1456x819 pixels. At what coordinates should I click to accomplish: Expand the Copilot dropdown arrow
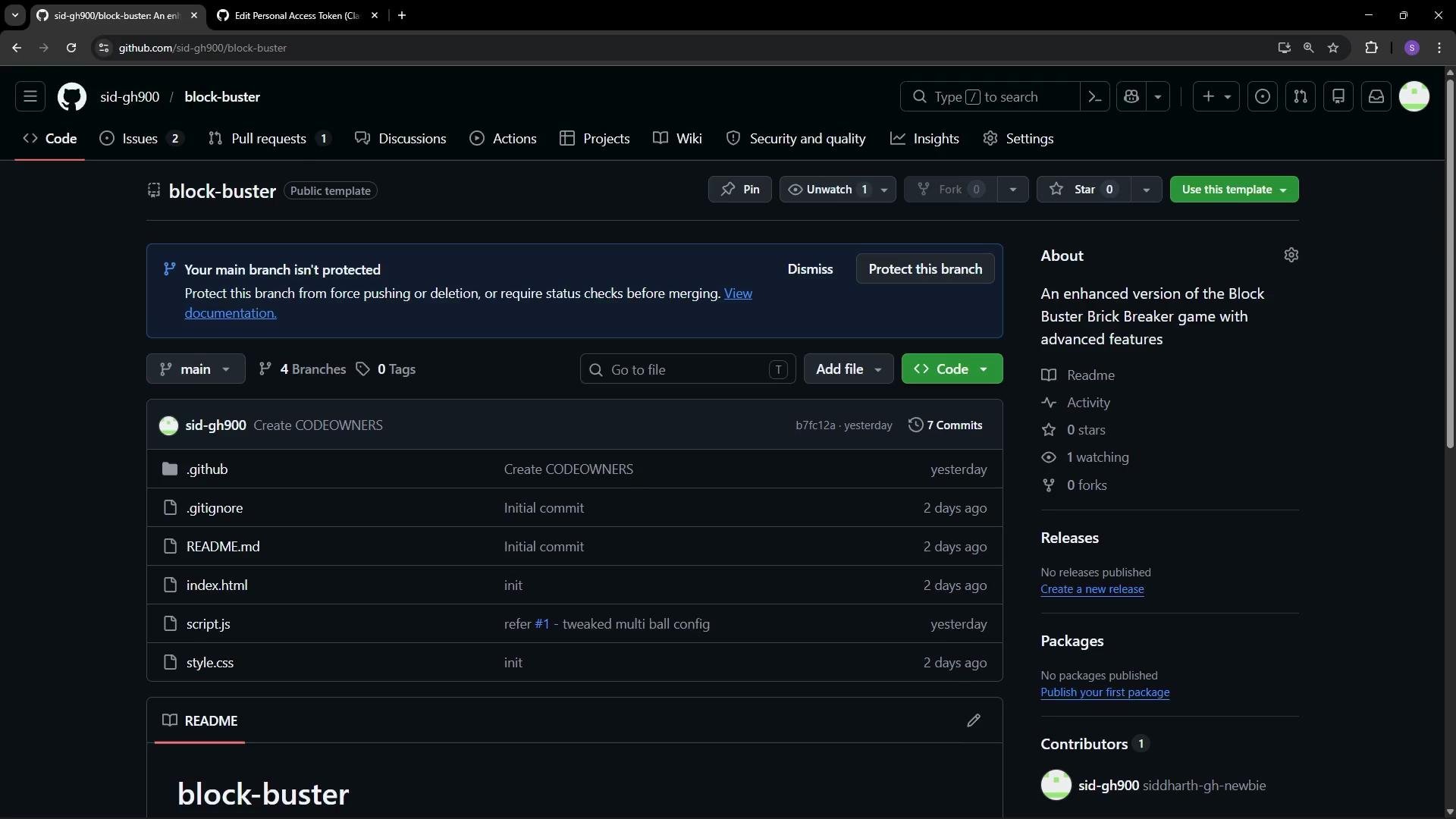[x=1158, y=96]
